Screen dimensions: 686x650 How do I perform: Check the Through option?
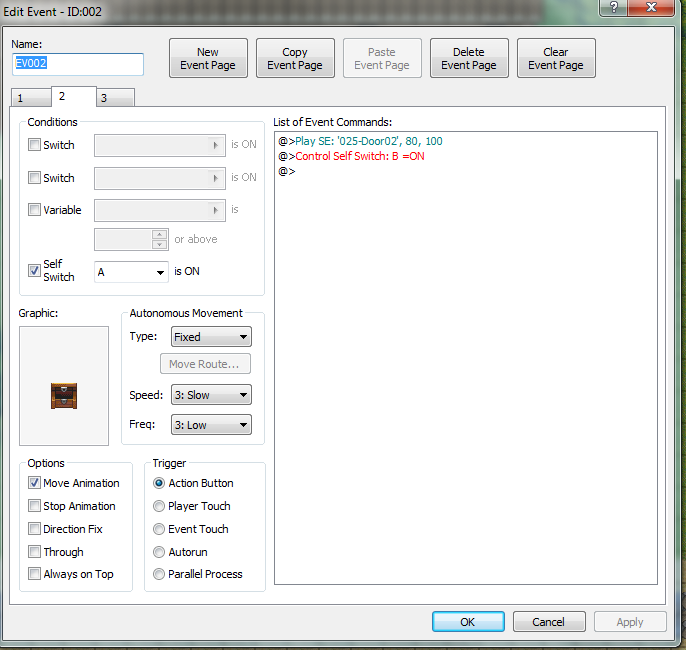34,552
